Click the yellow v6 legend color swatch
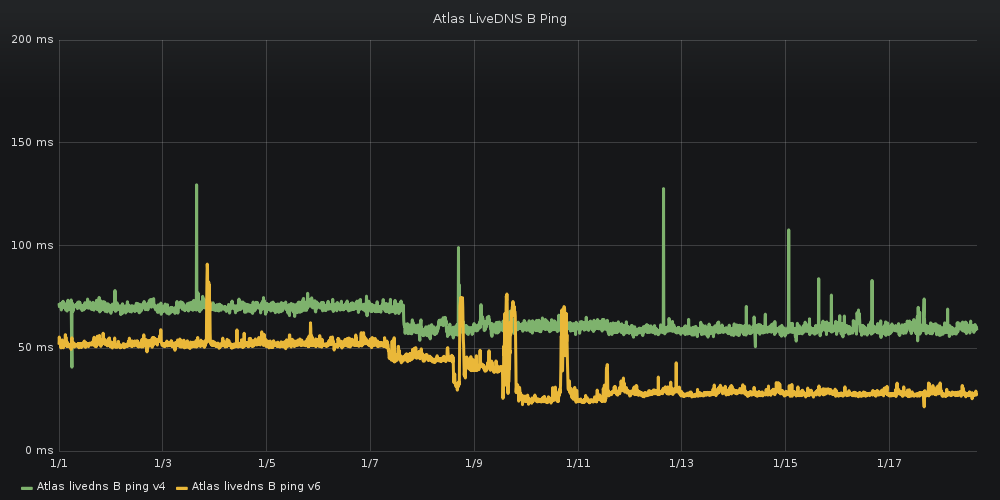 point(182,488)
